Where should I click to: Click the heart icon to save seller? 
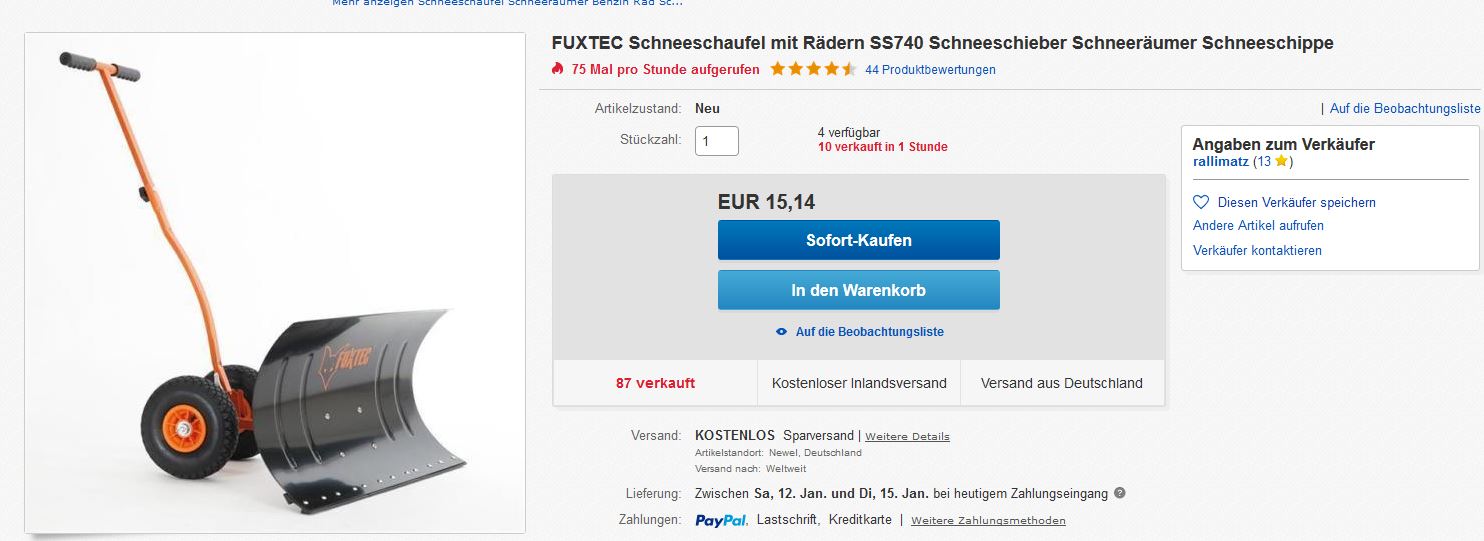[1202, 202]
